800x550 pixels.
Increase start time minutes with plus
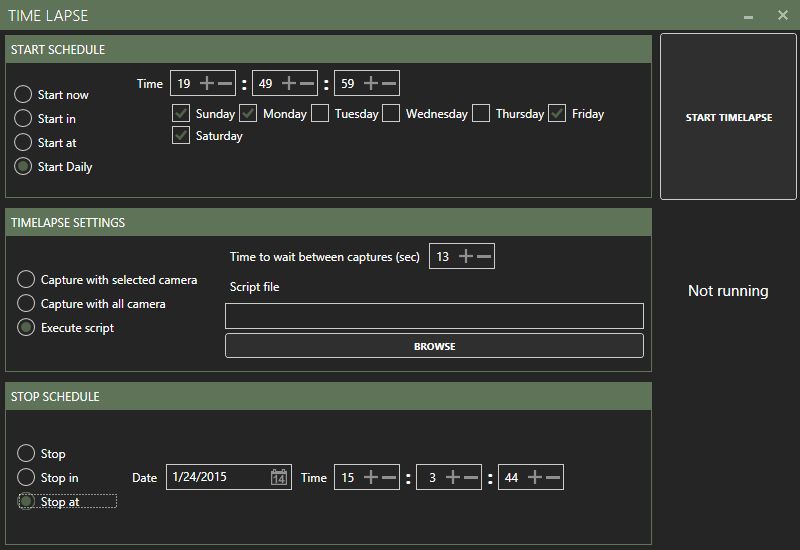pos(289,83)
